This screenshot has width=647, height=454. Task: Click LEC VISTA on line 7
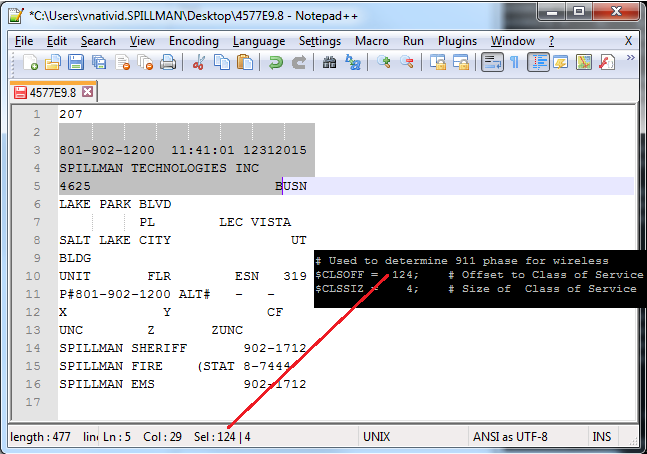point(255,222)
